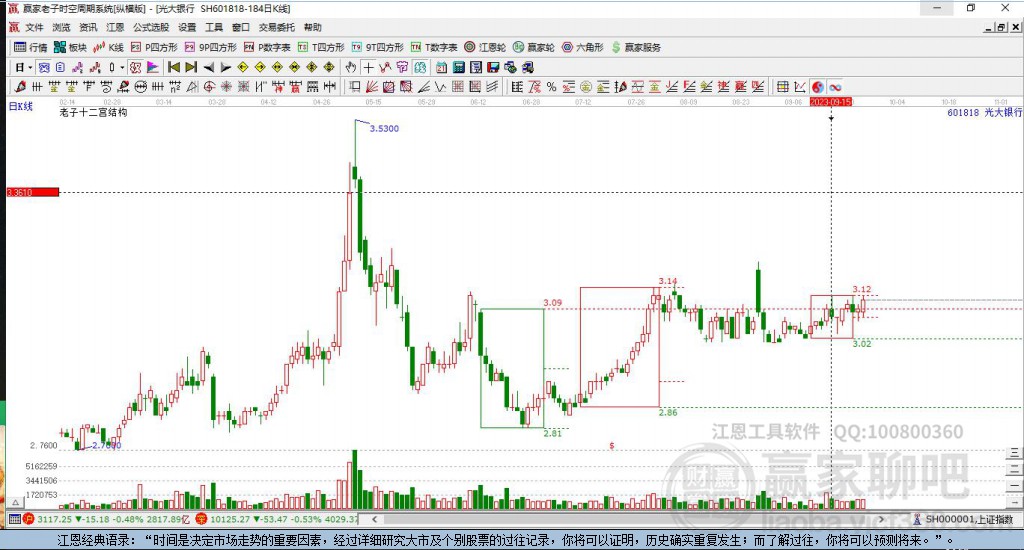Select the V-shaped zigzag line tool
Viewport: 1024px width, 550px height.
[x=440, y=87]
